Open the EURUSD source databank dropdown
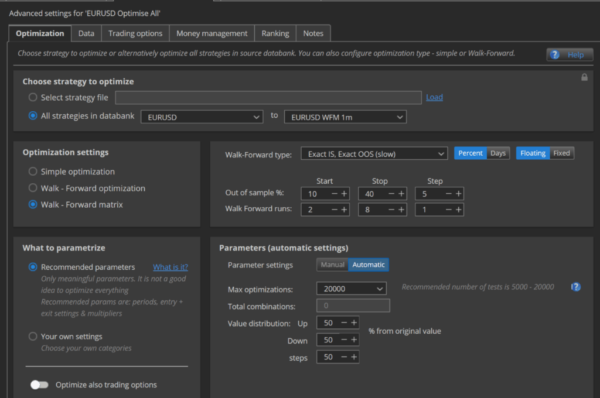 (x=202, y=117)
